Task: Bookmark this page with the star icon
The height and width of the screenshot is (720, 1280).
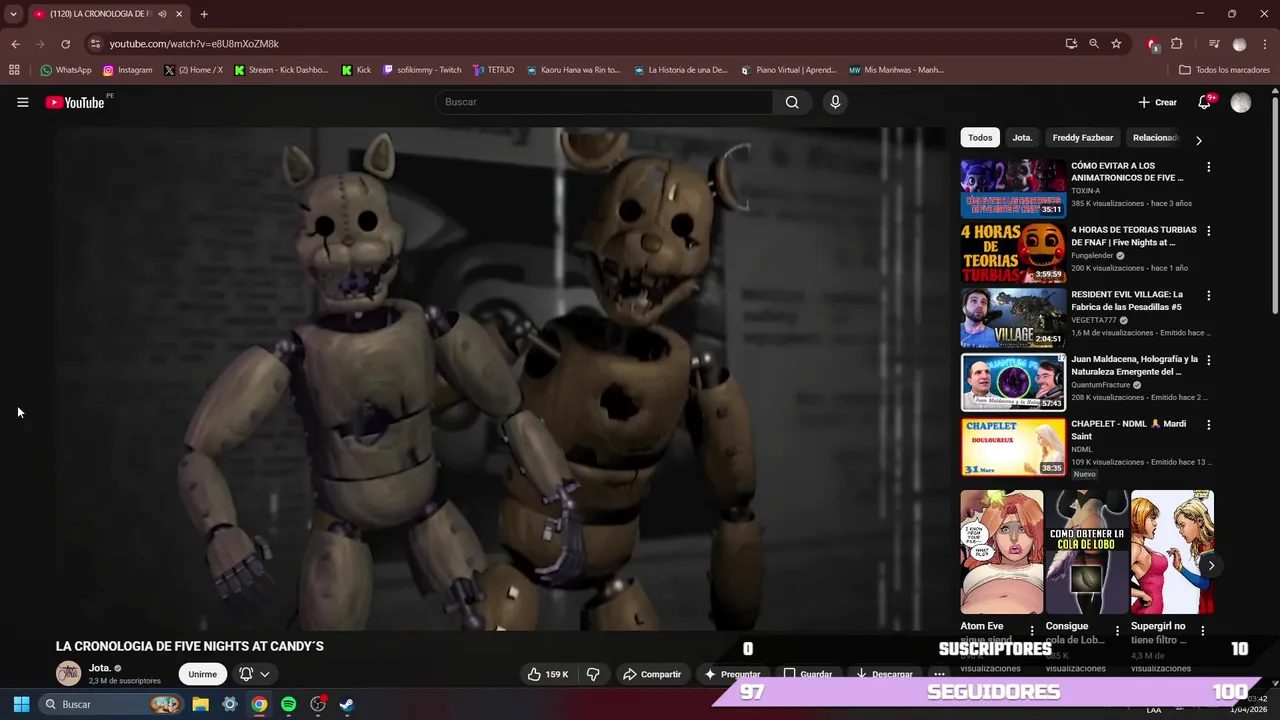Action: point(1116,44)
